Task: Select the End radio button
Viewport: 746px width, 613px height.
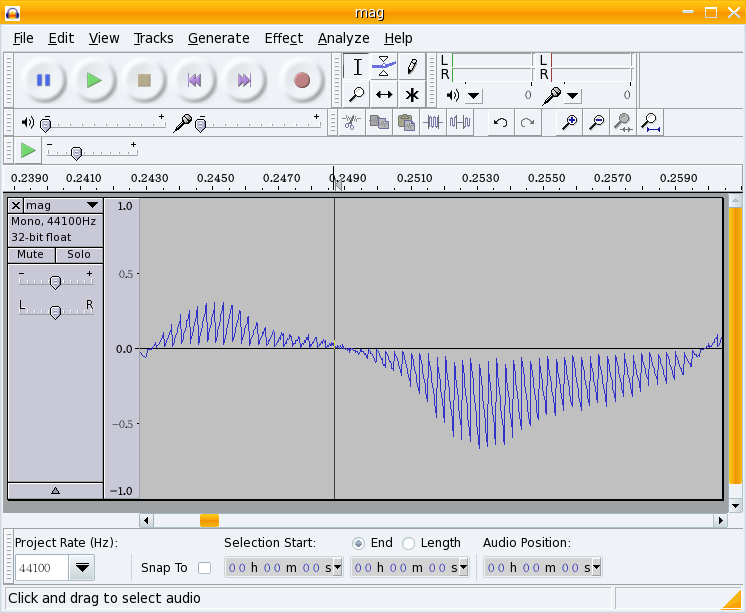Action: pyautogui.click(x=358, y=543)
